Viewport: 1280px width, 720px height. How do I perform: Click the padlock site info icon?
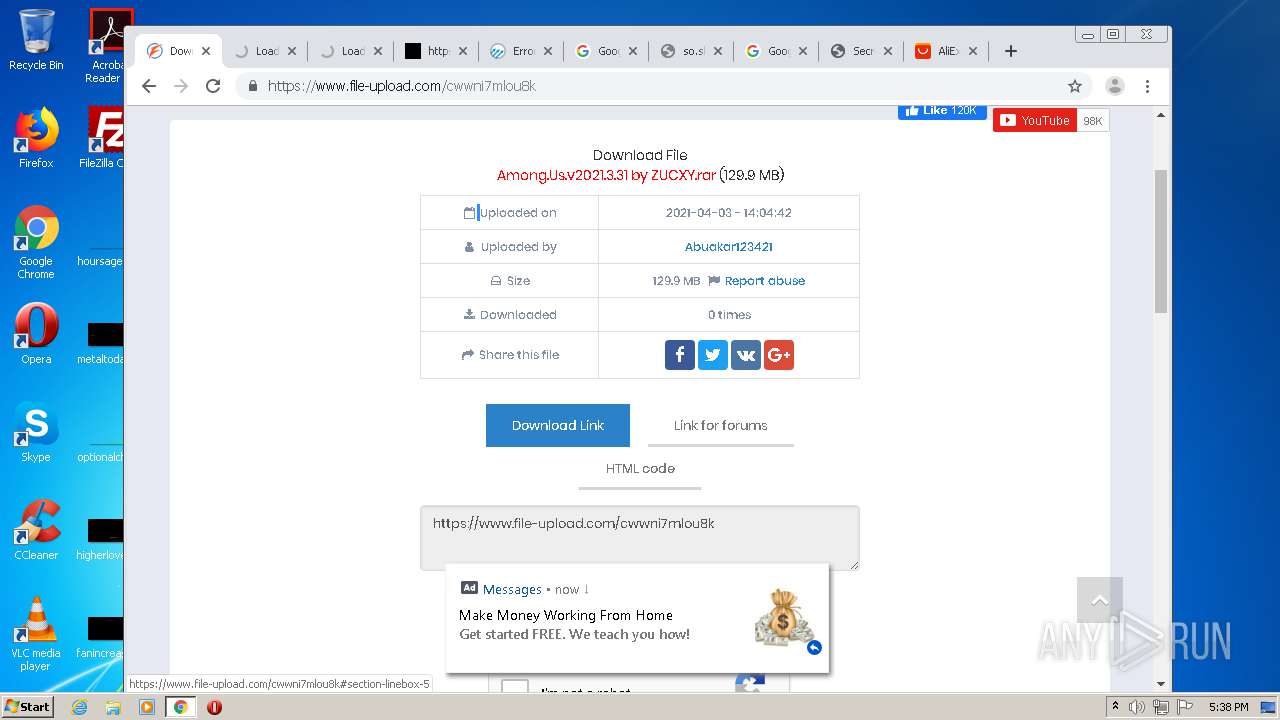[253, 86]
